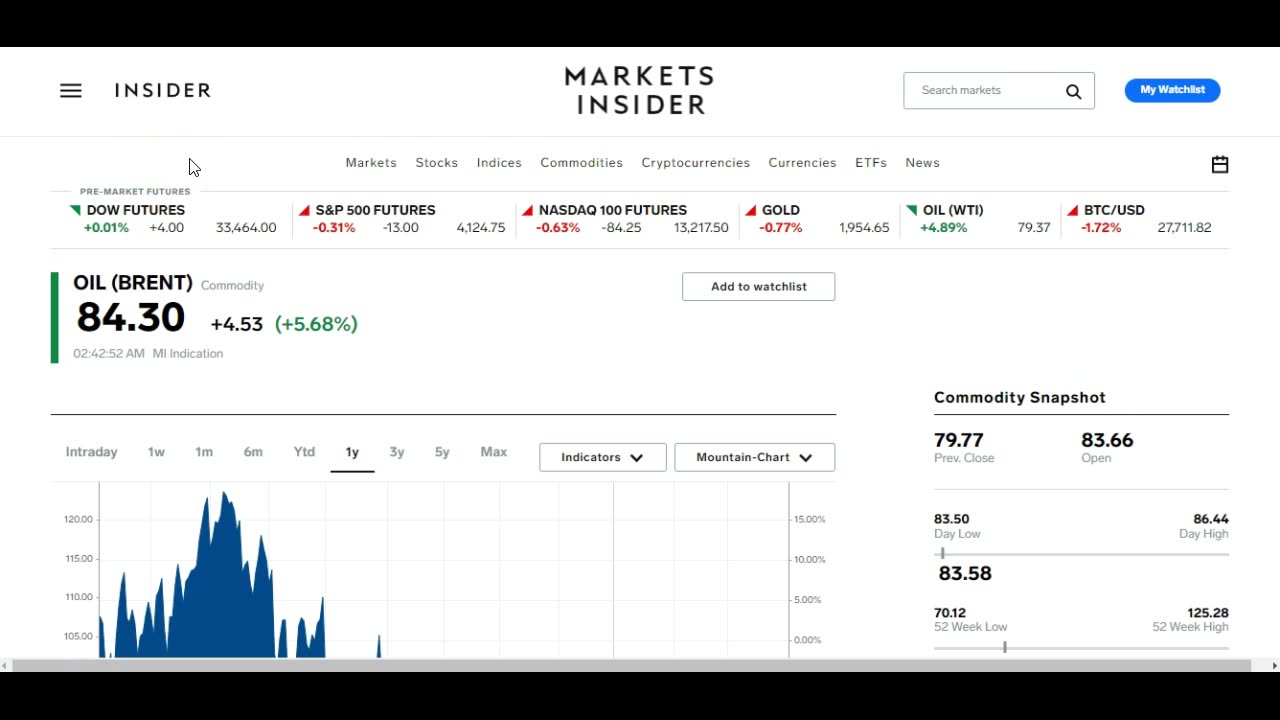
Task: Select the 1w chart range
Action: click(x=156, y=452)
